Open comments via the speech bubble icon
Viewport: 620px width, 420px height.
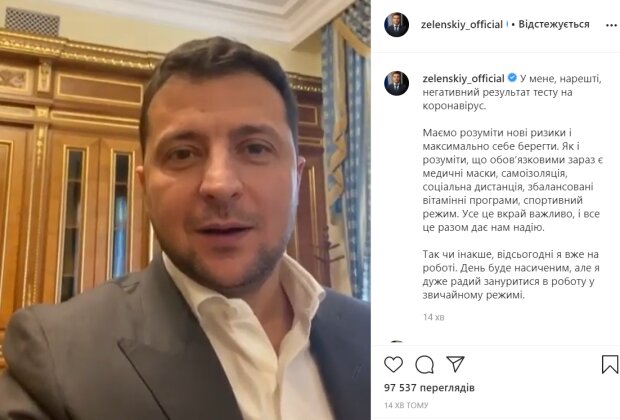pyautogui.click(x=425, y=365)
